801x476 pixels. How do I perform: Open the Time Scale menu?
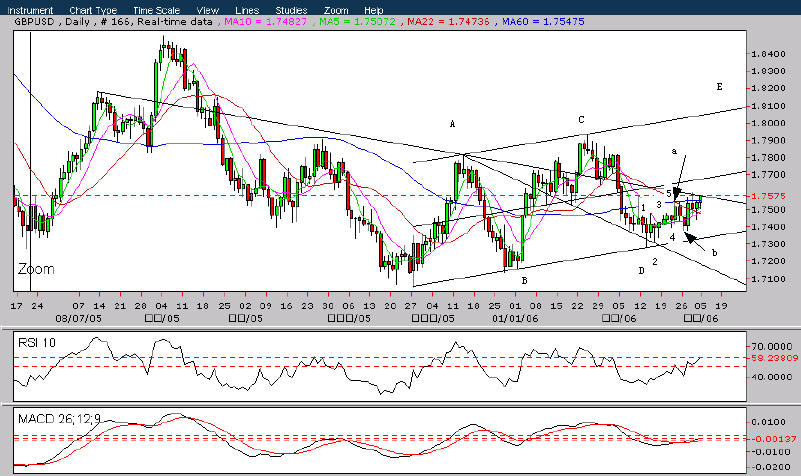click(x=156, y=10)
